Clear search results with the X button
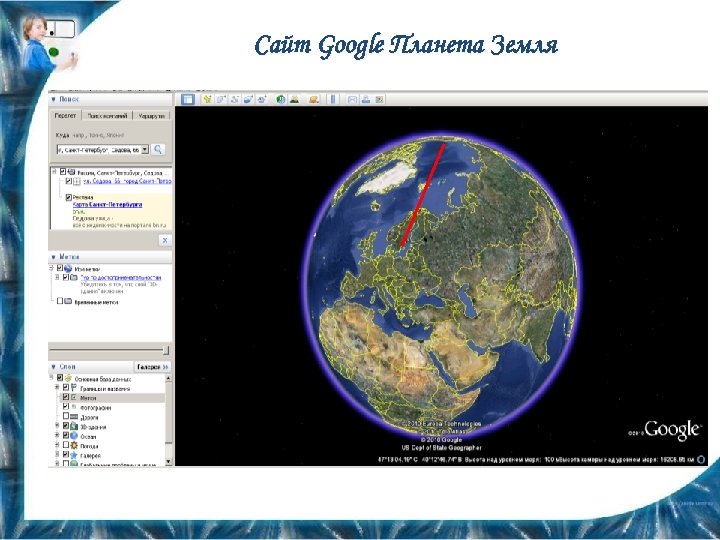Viewport: 720px width, 540px height. [165, 240]
